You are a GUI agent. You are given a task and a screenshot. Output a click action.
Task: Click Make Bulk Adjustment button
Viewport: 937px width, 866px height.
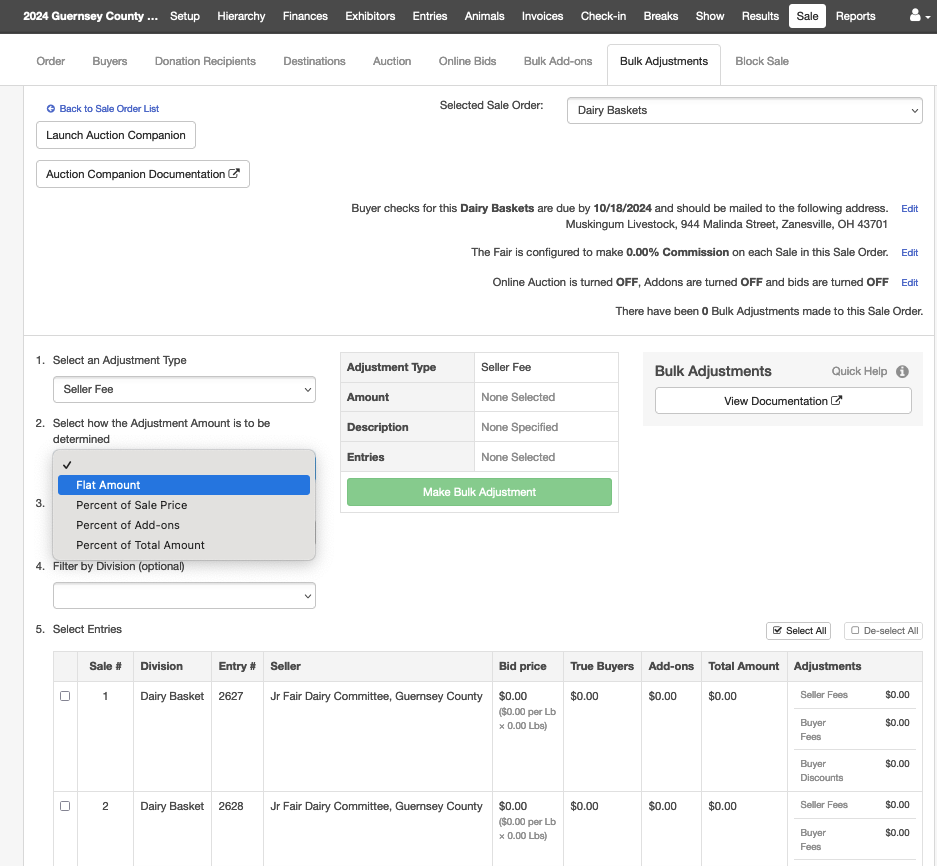tap(479, 492)
